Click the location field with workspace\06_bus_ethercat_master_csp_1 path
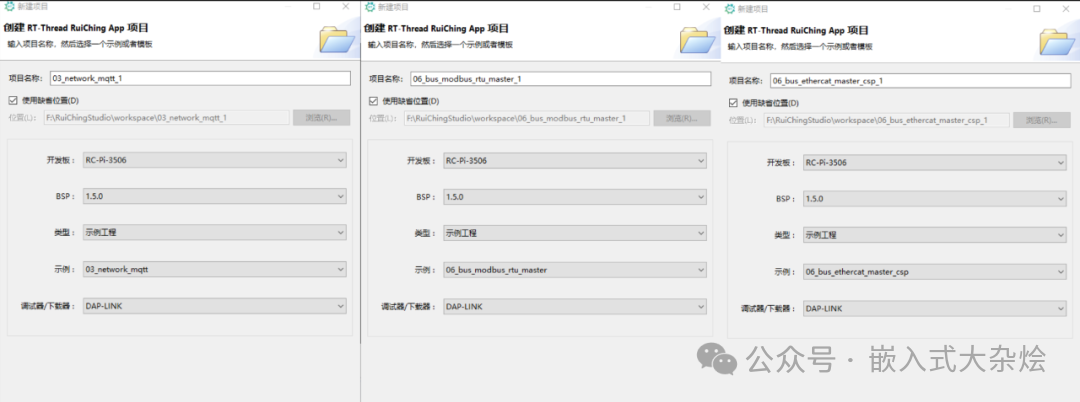1080x402 pixels. [887, 120]
